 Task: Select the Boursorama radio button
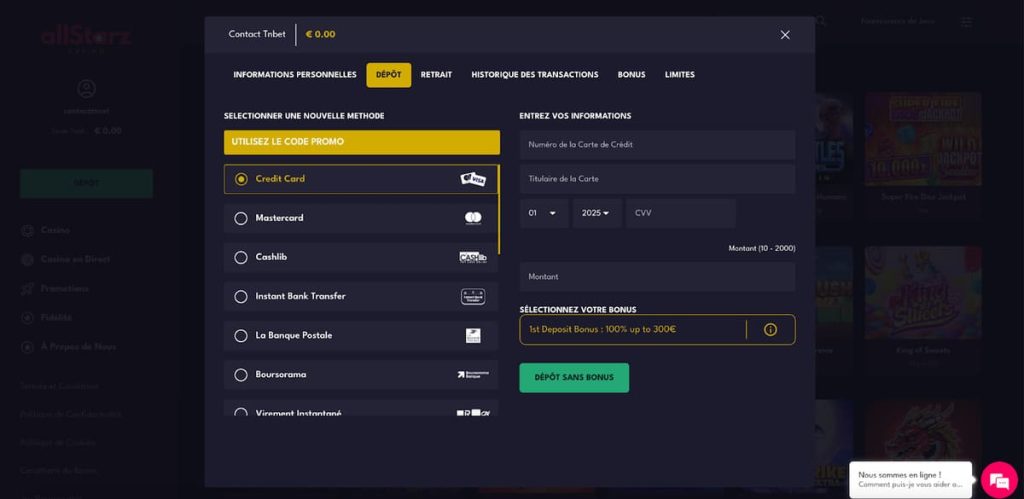coord(241,375)
